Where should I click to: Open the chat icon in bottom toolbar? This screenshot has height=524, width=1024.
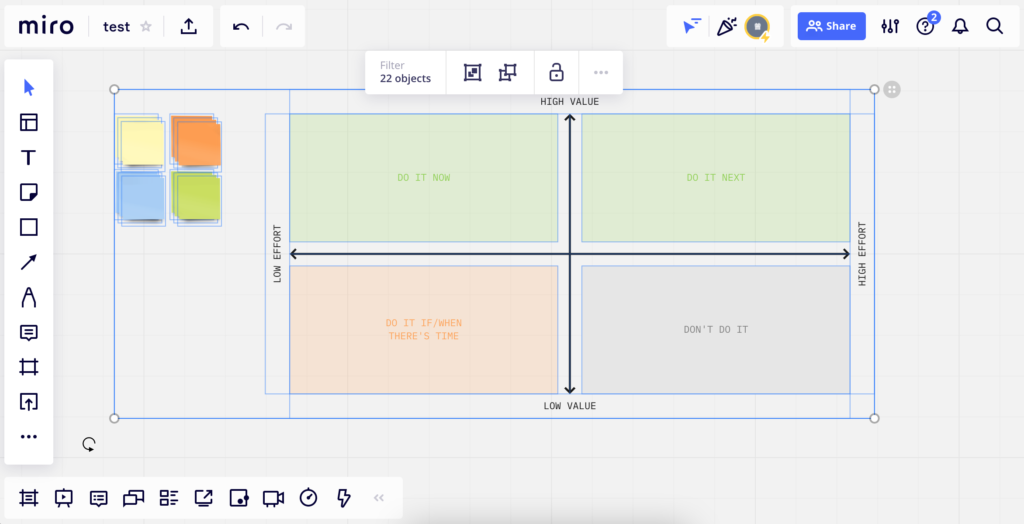tap(133, 499)
